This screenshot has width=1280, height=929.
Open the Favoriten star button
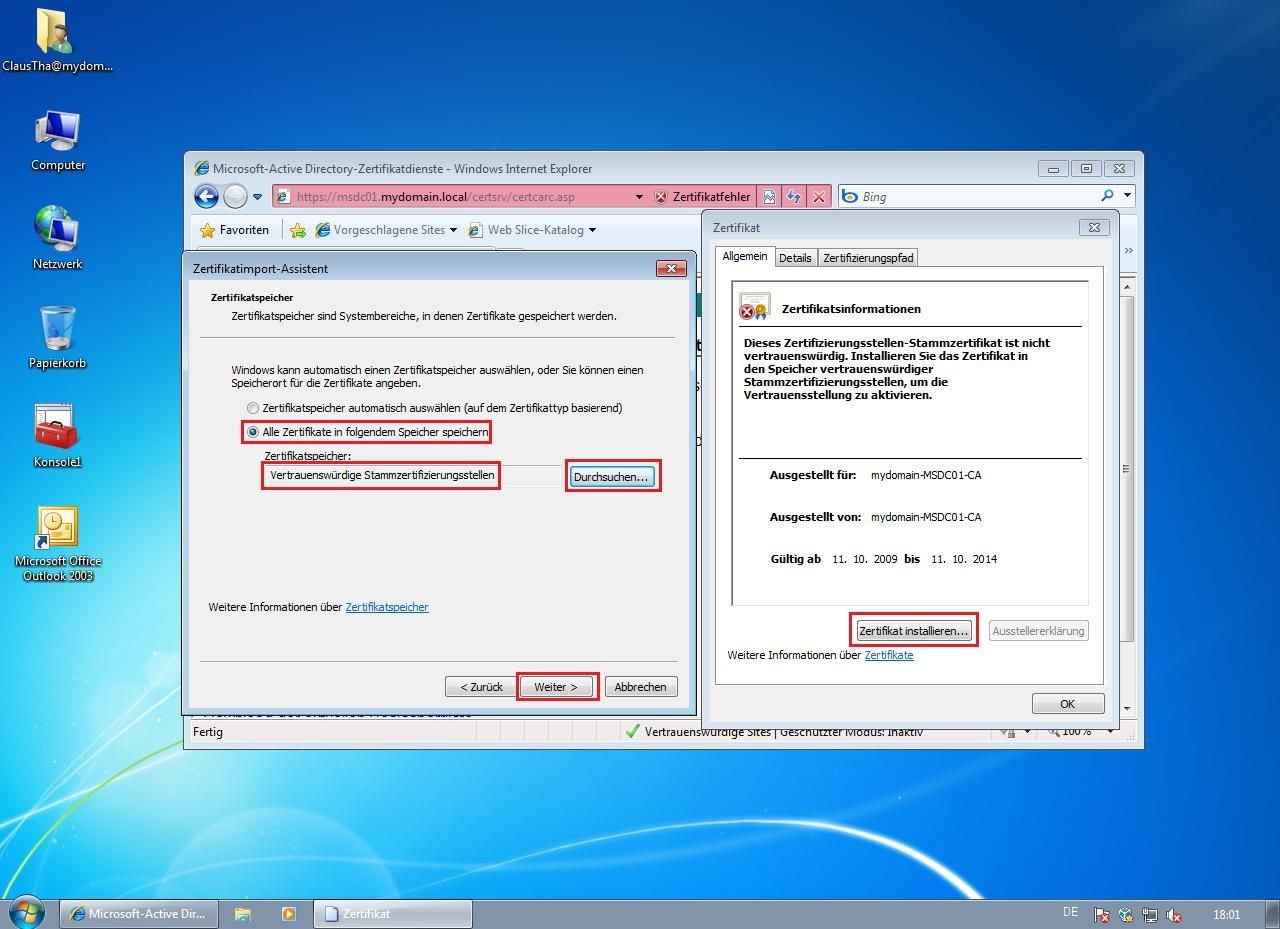point(235,230)
